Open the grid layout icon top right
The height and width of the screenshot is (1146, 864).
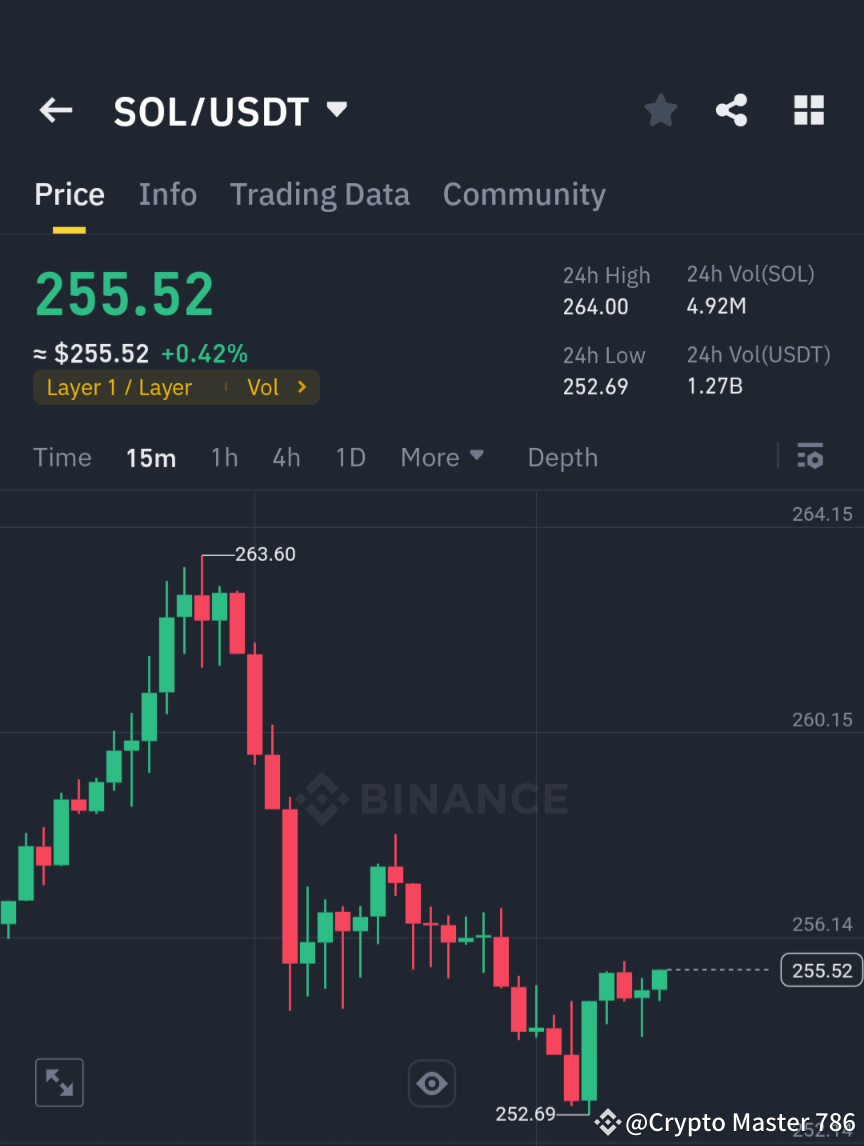click(808, 110)
